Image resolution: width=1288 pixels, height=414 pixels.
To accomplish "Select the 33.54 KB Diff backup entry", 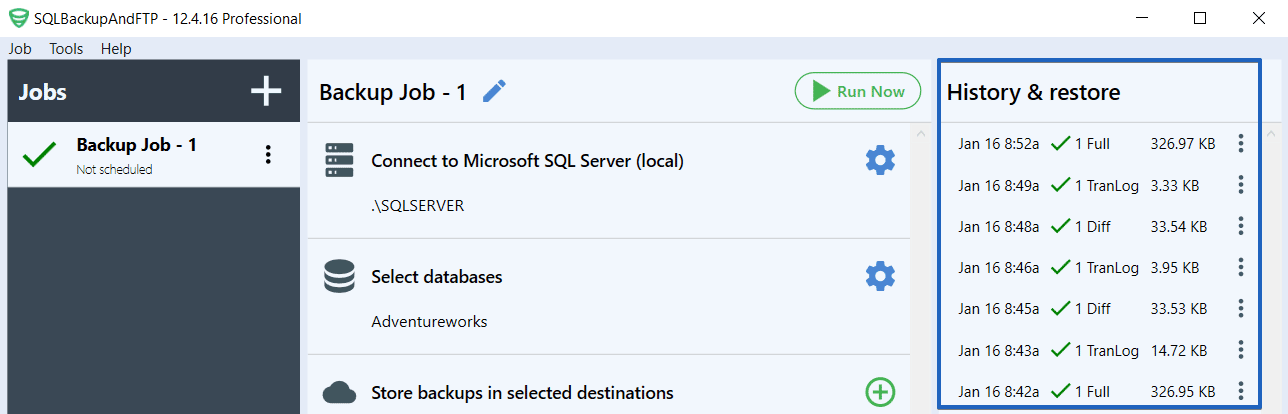I will 1100,226.
